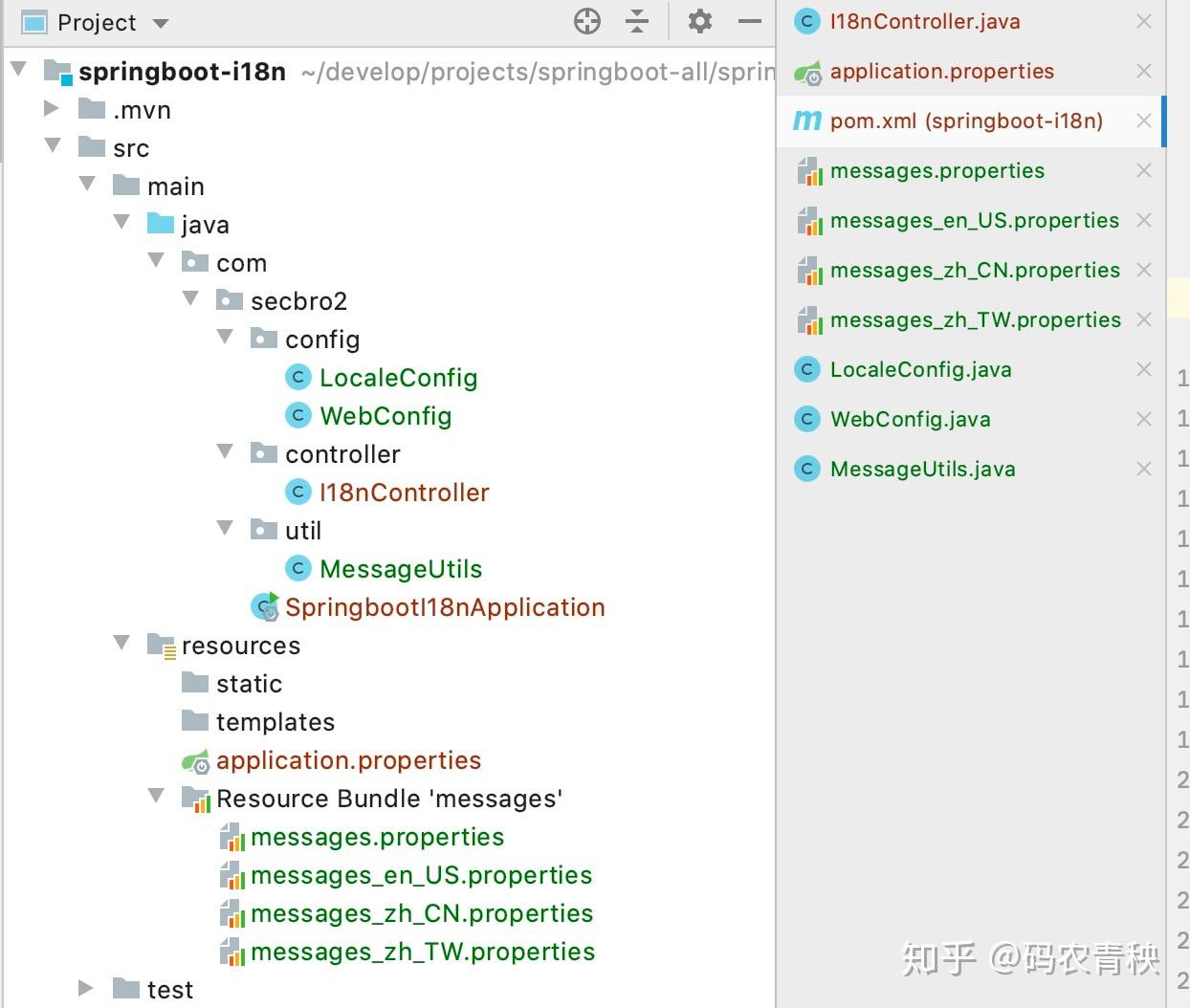This screenshot has width=1190, height=1008.
Task: Click the Scroll from Source target icon
Action: (x=586, y=21)
